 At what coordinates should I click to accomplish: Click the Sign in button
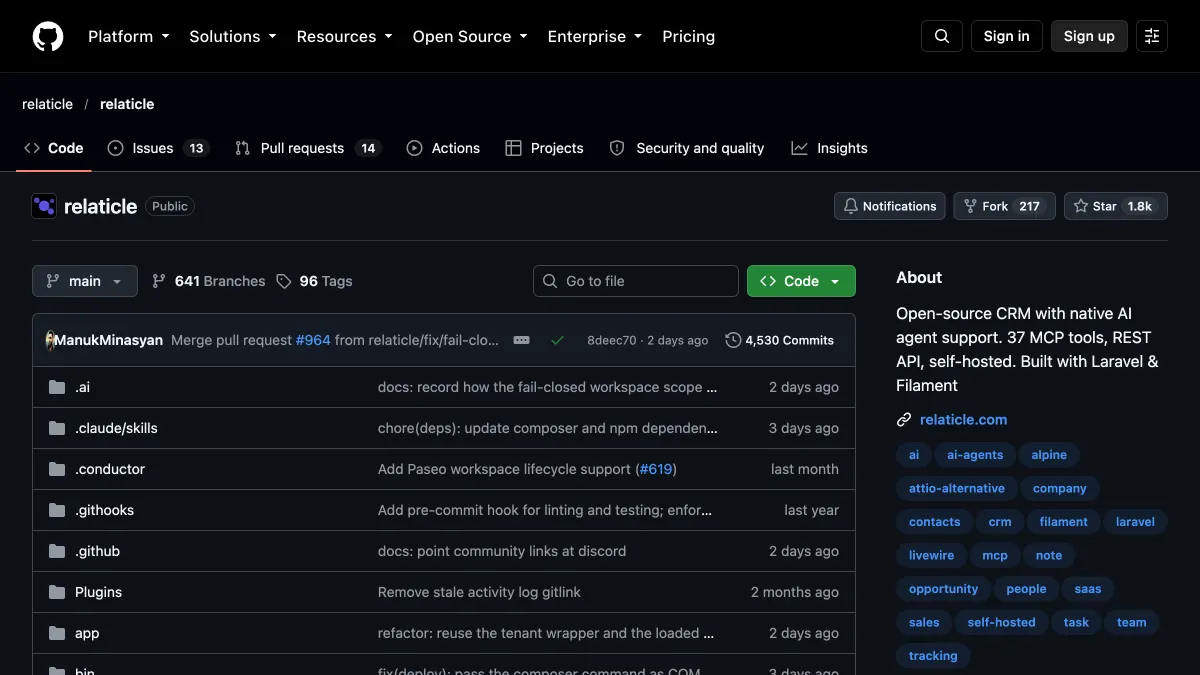[1006, 36]
